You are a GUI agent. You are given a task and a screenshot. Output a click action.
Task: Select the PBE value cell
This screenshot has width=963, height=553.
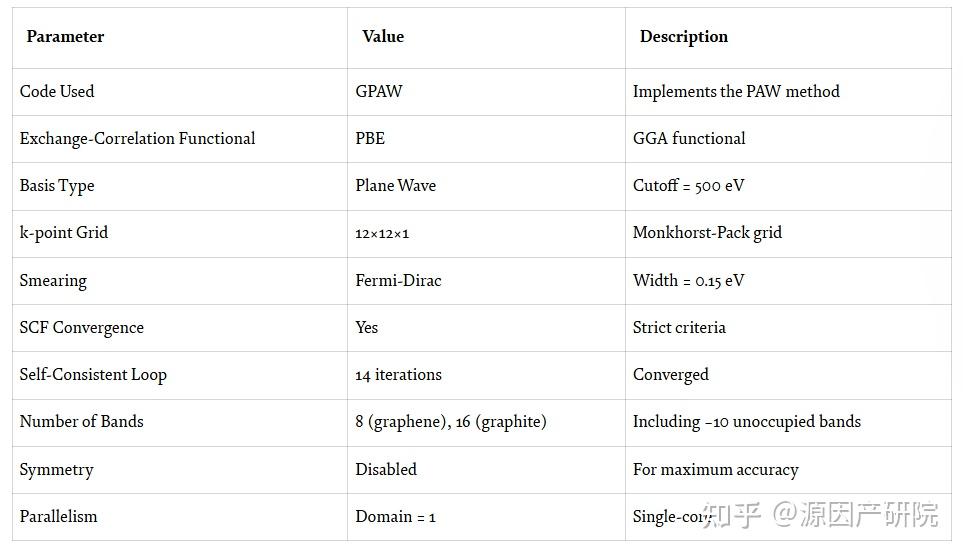coord(370,138)
